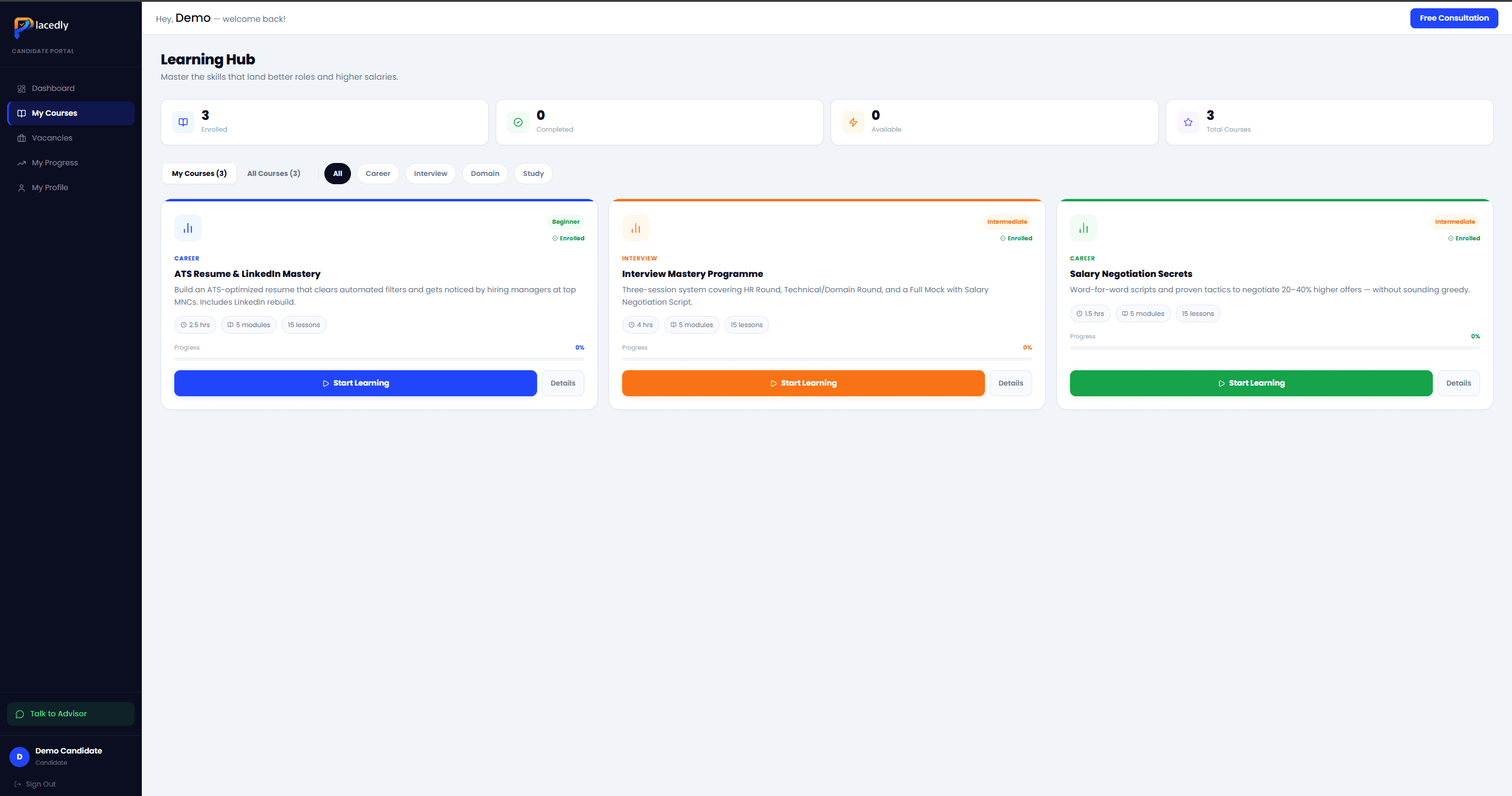The width and height of the screenshot is (1512, 796).
Task: Click the Demo Candidate avatar icon
Action: coord(19,757)
